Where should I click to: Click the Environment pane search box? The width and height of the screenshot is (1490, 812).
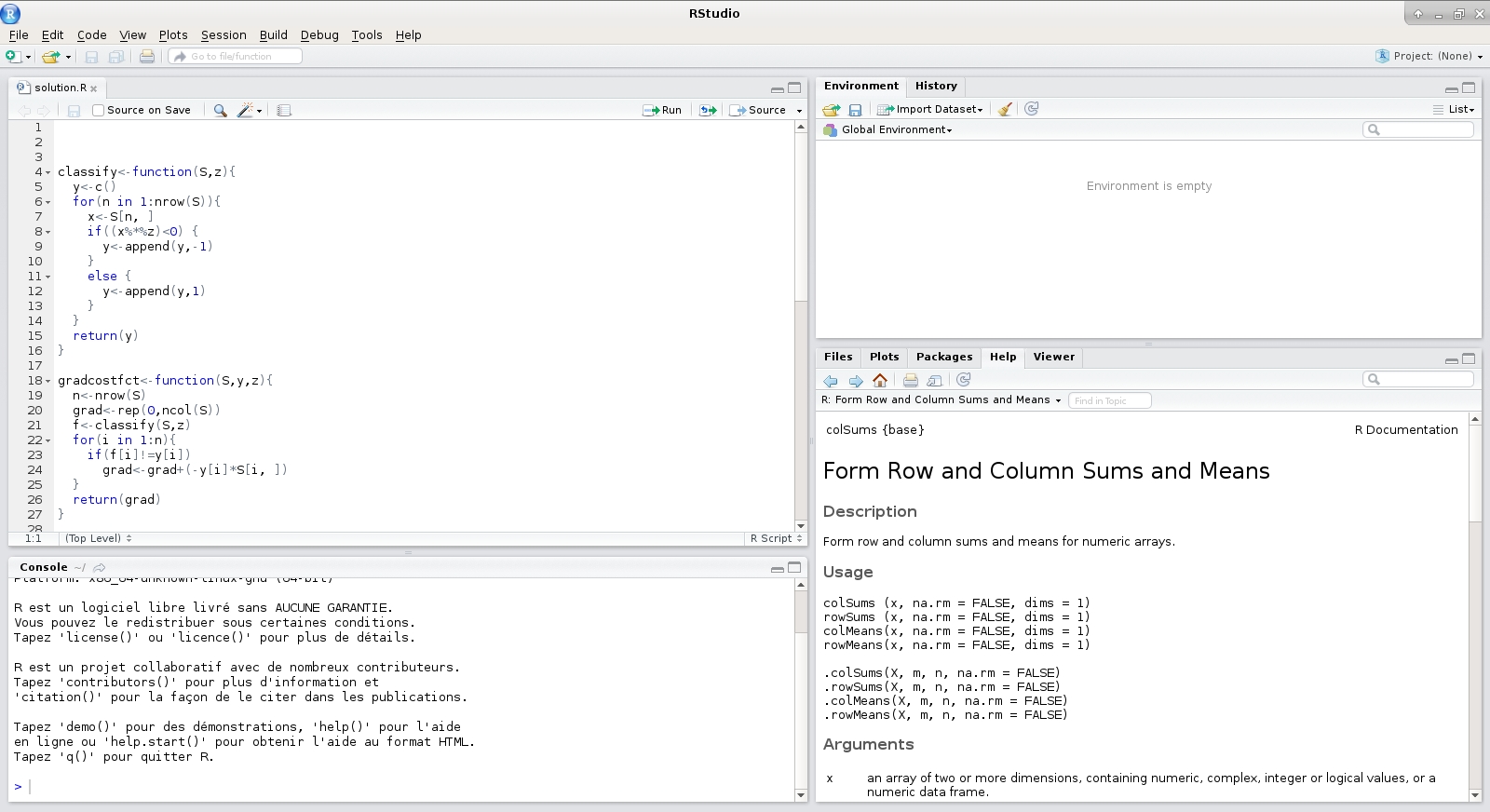pos(1418,129)
